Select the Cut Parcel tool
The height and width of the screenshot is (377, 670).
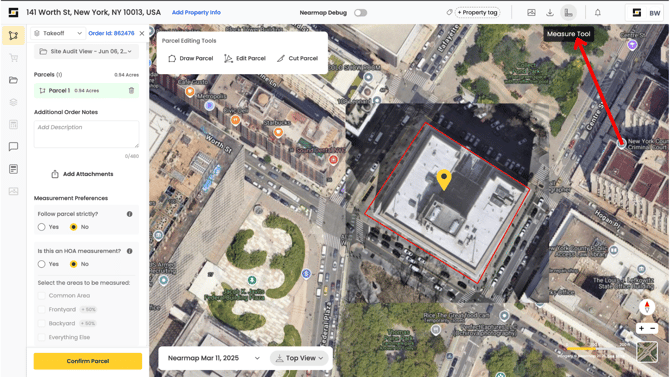tap(297, 58)
